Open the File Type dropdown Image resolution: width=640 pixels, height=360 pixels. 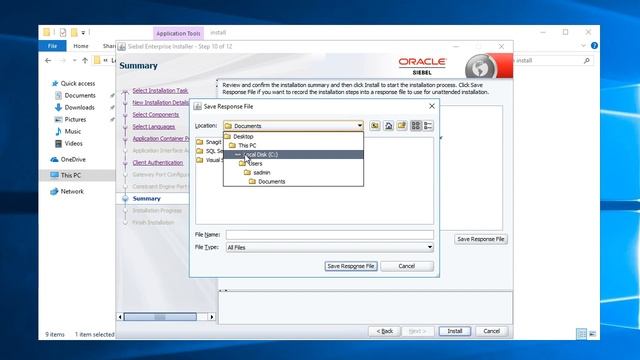pos(330,247)
